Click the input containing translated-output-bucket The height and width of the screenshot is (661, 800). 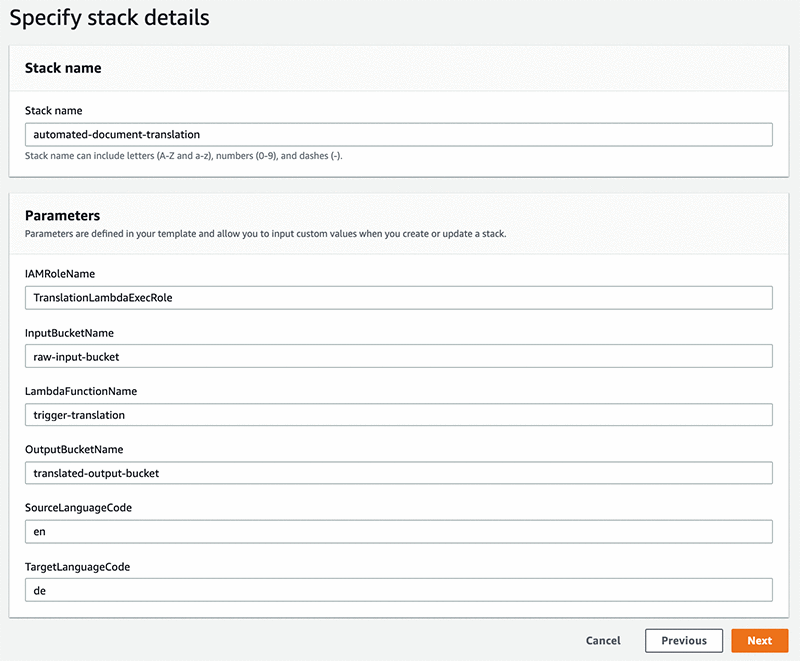coord(398,473)
